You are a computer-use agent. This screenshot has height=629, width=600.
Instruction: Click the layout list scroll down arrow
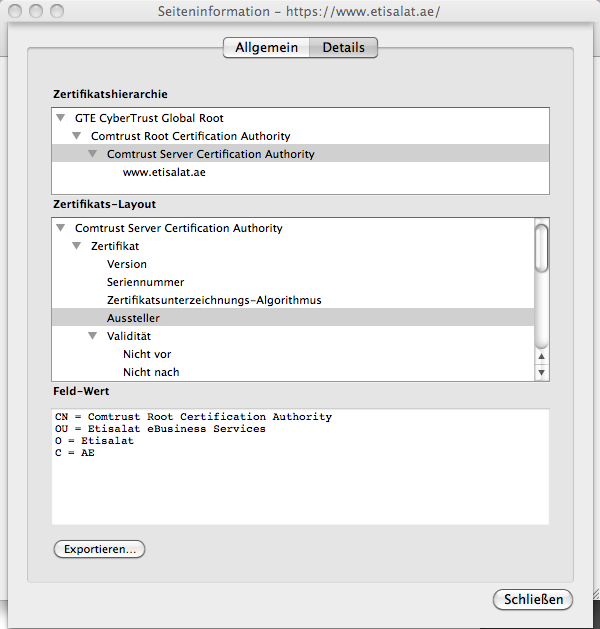pyautogui.click(x=542, y=373)
